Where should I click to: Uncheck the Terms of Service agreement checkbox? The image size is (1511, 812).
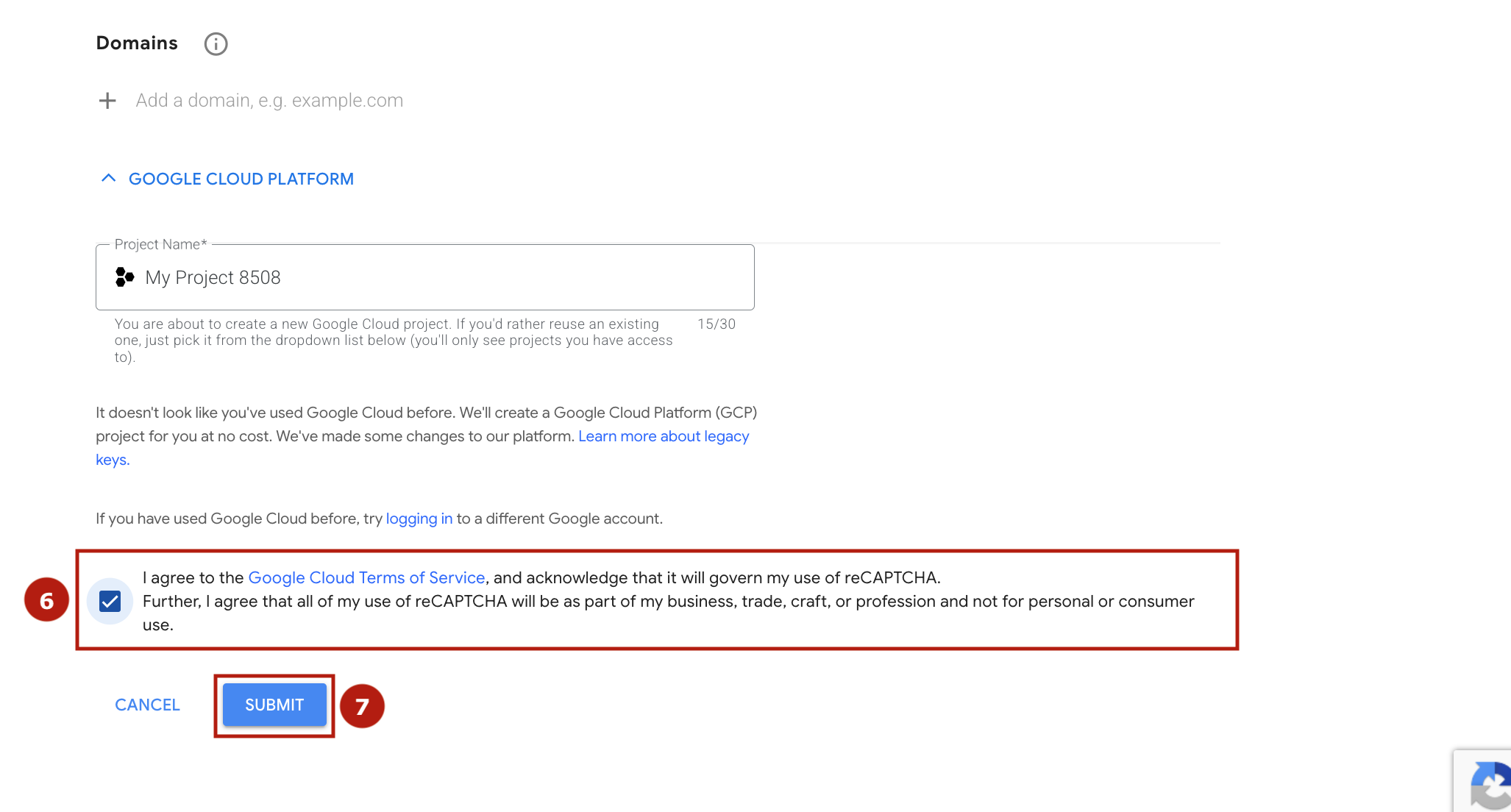click(110, 602)
